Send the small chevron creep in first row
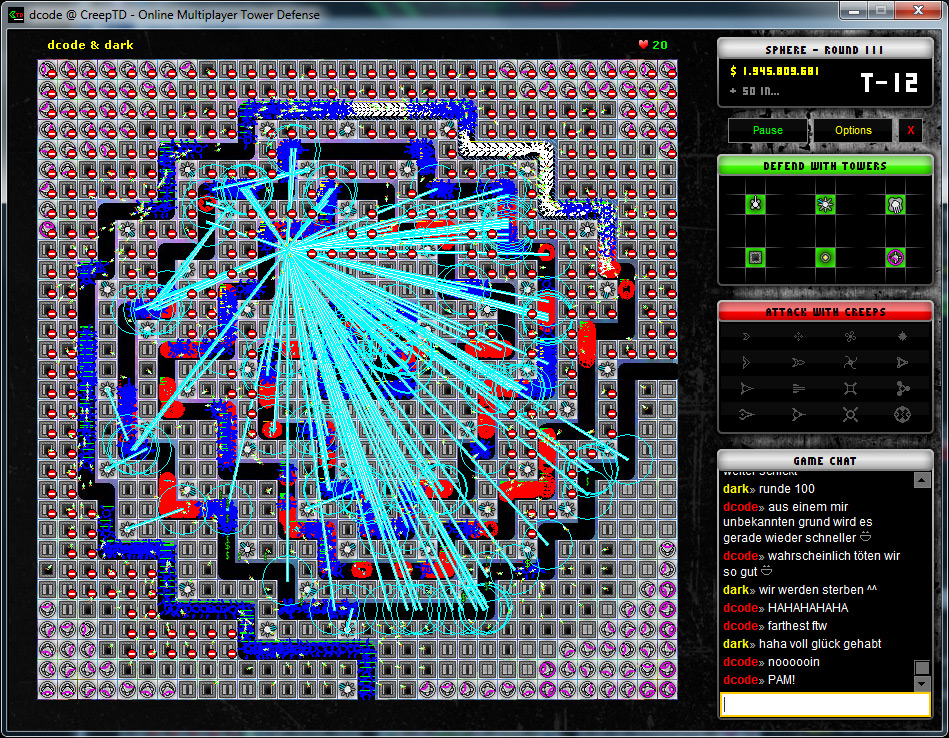The image size is (949, 738). (x=746, y=337)
